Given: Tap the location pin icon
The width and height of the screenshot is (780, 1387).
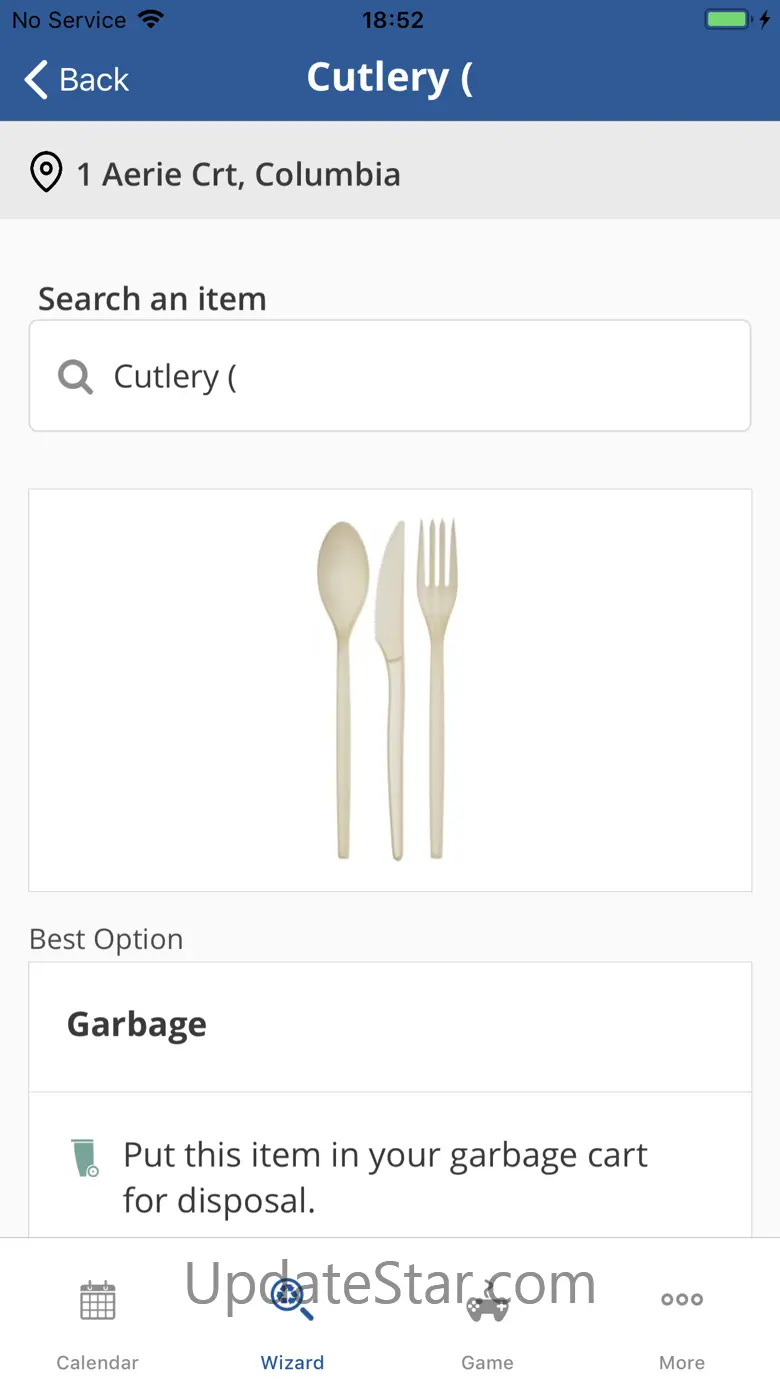Looking at the screenshot, I should (x=46, y=173).
